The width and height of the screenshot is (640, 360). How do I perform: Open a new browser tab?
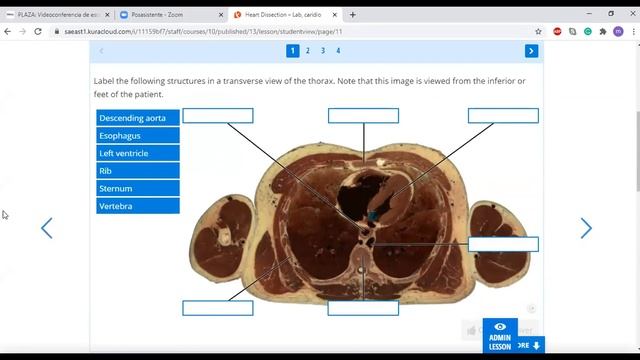tap(353, 15)
